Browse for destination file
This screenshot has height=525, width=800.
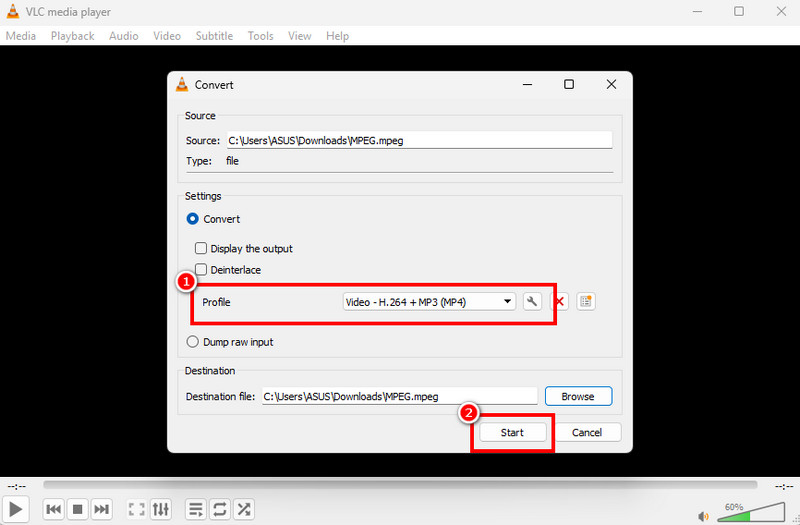[578, 396]
